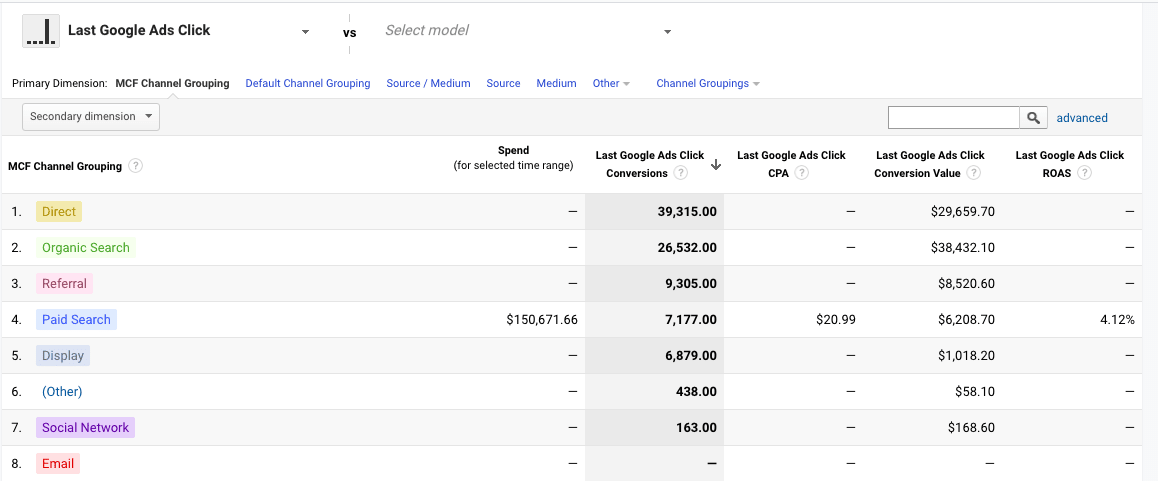The image size is (1158, 481).
Task: Click help icon next to Conversions column
Action: point(681,173)
